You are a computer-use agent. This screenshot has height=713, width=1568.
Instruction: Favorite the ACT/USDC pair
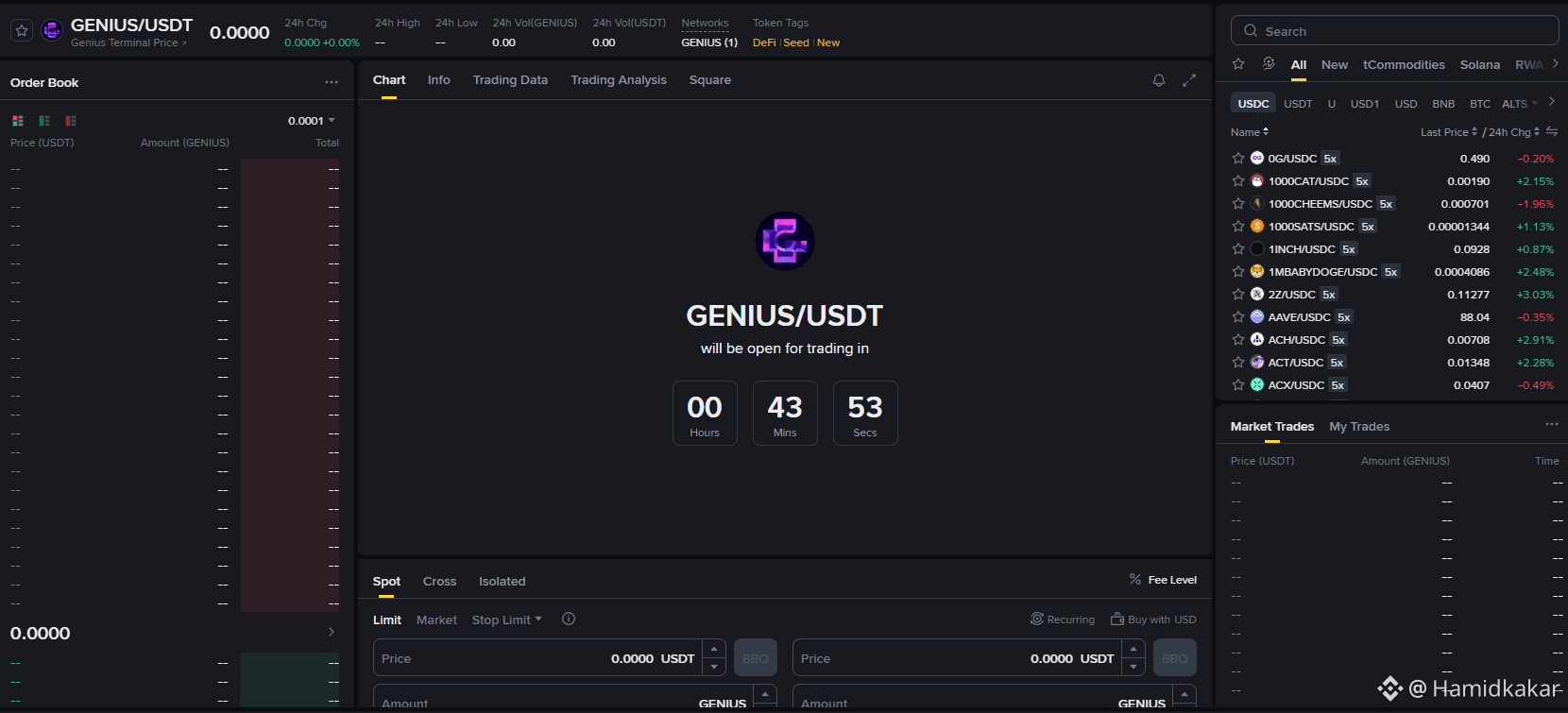1238,363
